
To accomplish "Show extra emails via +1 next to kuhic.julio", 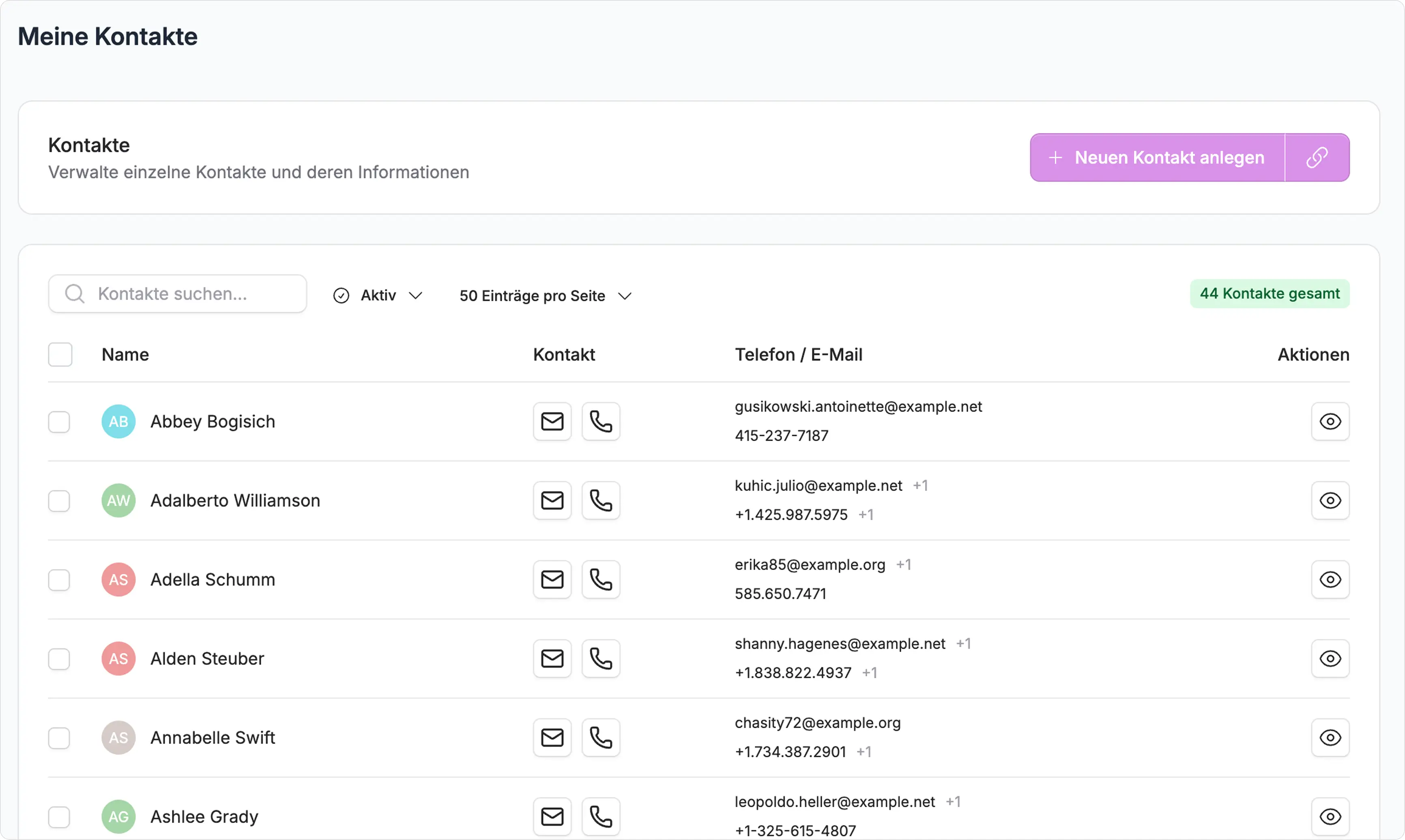I will click(920, 486).
